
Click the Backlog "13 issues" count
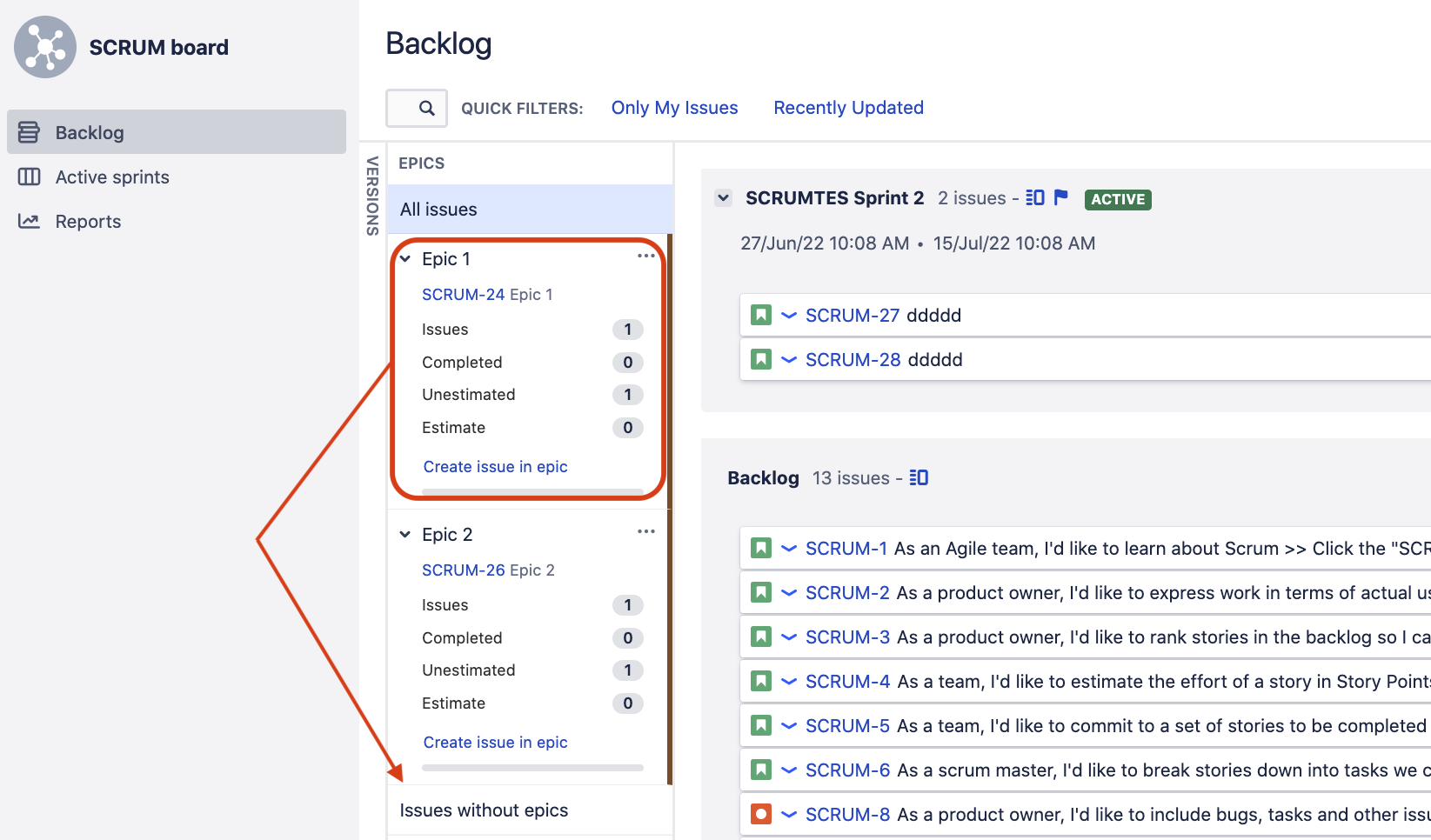click(851, 478)
